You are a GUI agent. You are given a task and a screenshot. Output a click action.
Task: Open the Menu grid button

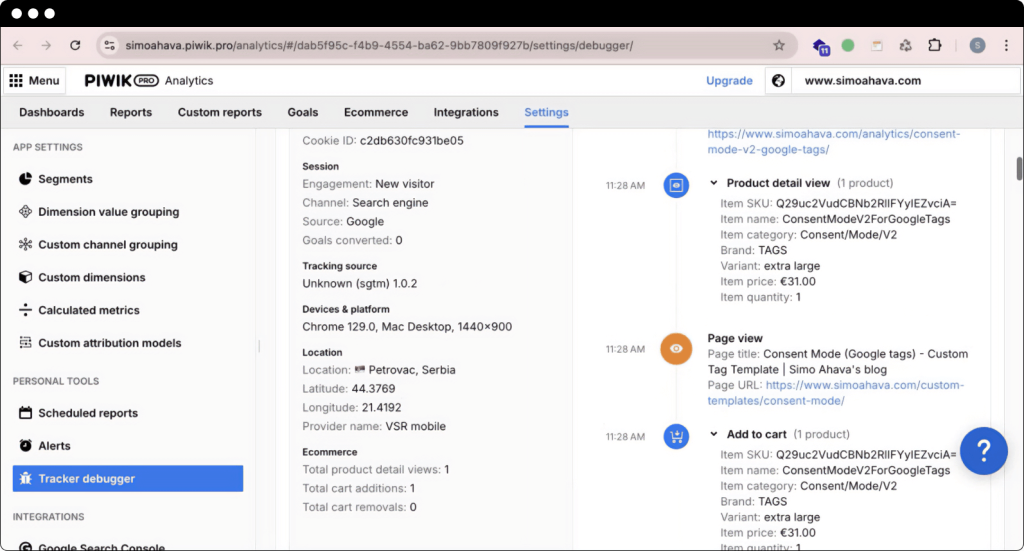click(35, 81)
